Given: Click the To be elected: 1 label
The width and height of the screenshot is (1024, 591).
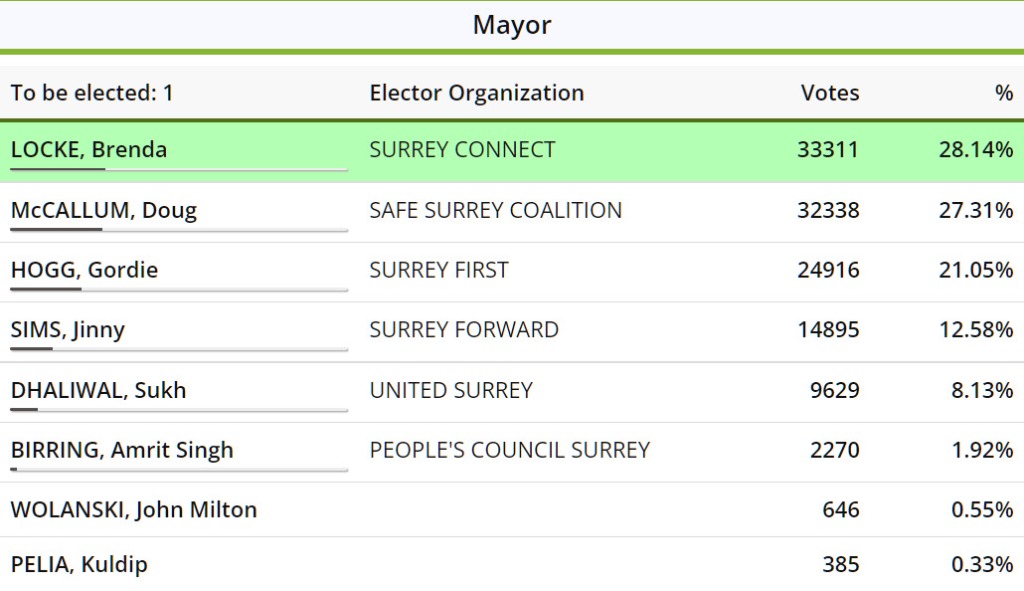Looking at the screenshot, I should (92, 93).
